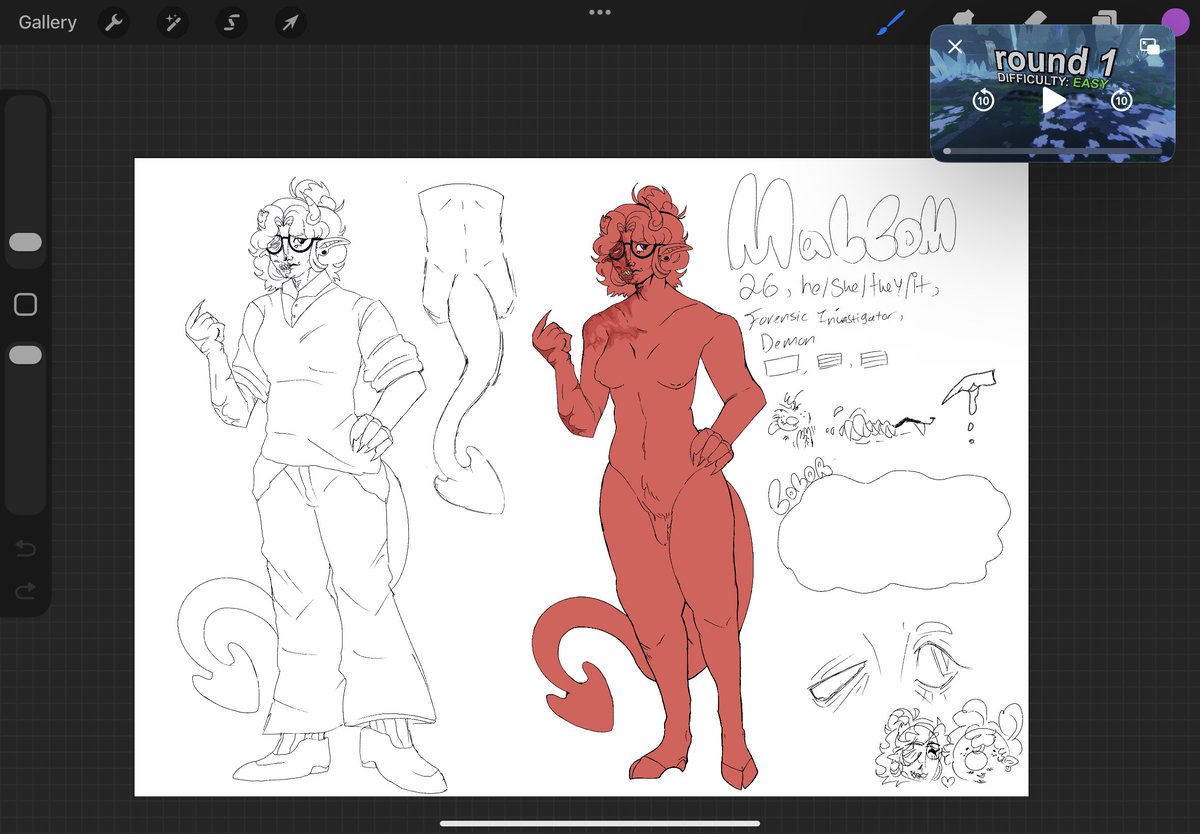Open the Selection tool
The image size is (1200, 834).
click(x=232, y=22)
